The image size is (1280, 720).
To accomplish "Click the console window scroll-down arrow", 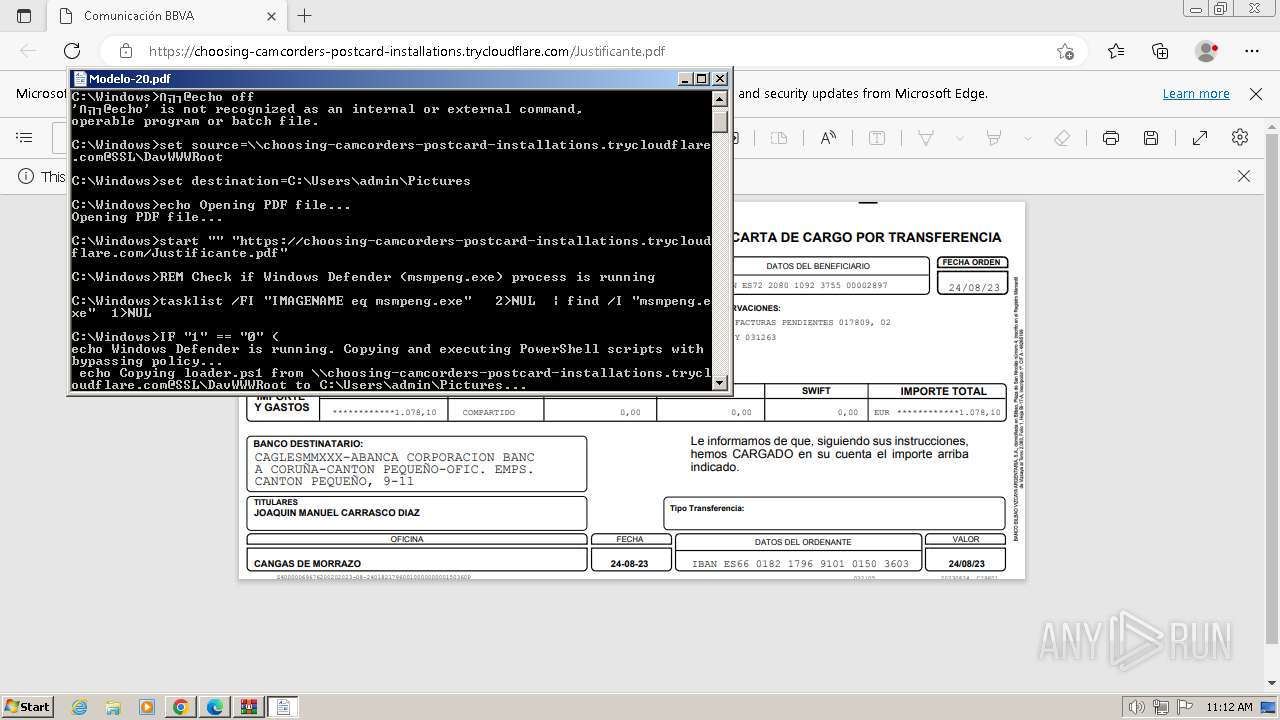I will click(720, 382).
